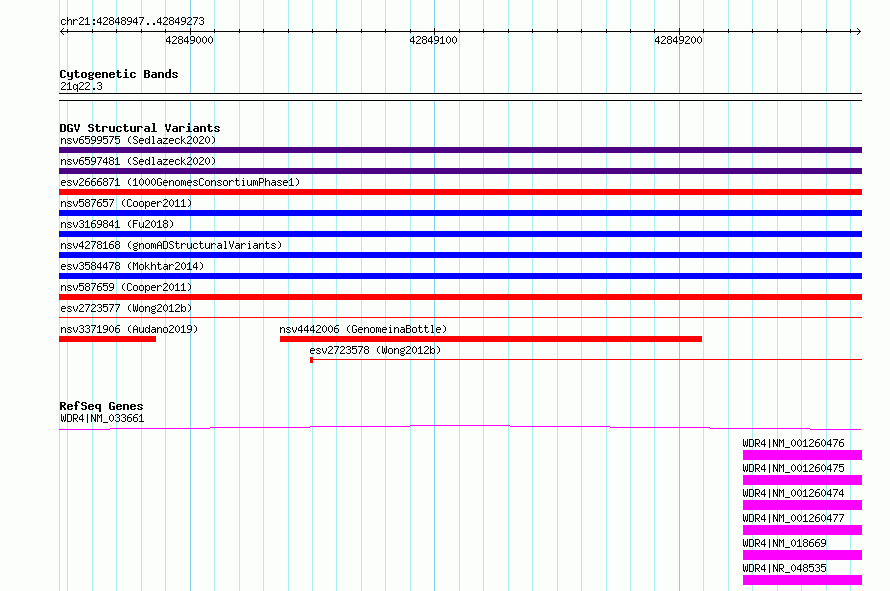The height and width of the screenshot is (591, 890).
Task: Click nsv587659 (Cooper2011) variant label
Action: pos(126,287)
